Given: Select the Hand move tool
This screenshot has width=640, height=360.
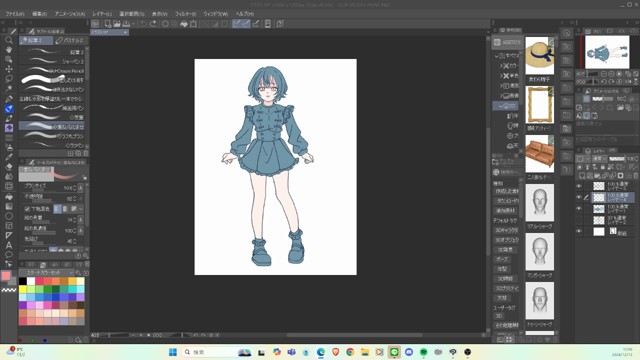Looking at the screenshot, I should pyautogui.click(x=9, y=50).
